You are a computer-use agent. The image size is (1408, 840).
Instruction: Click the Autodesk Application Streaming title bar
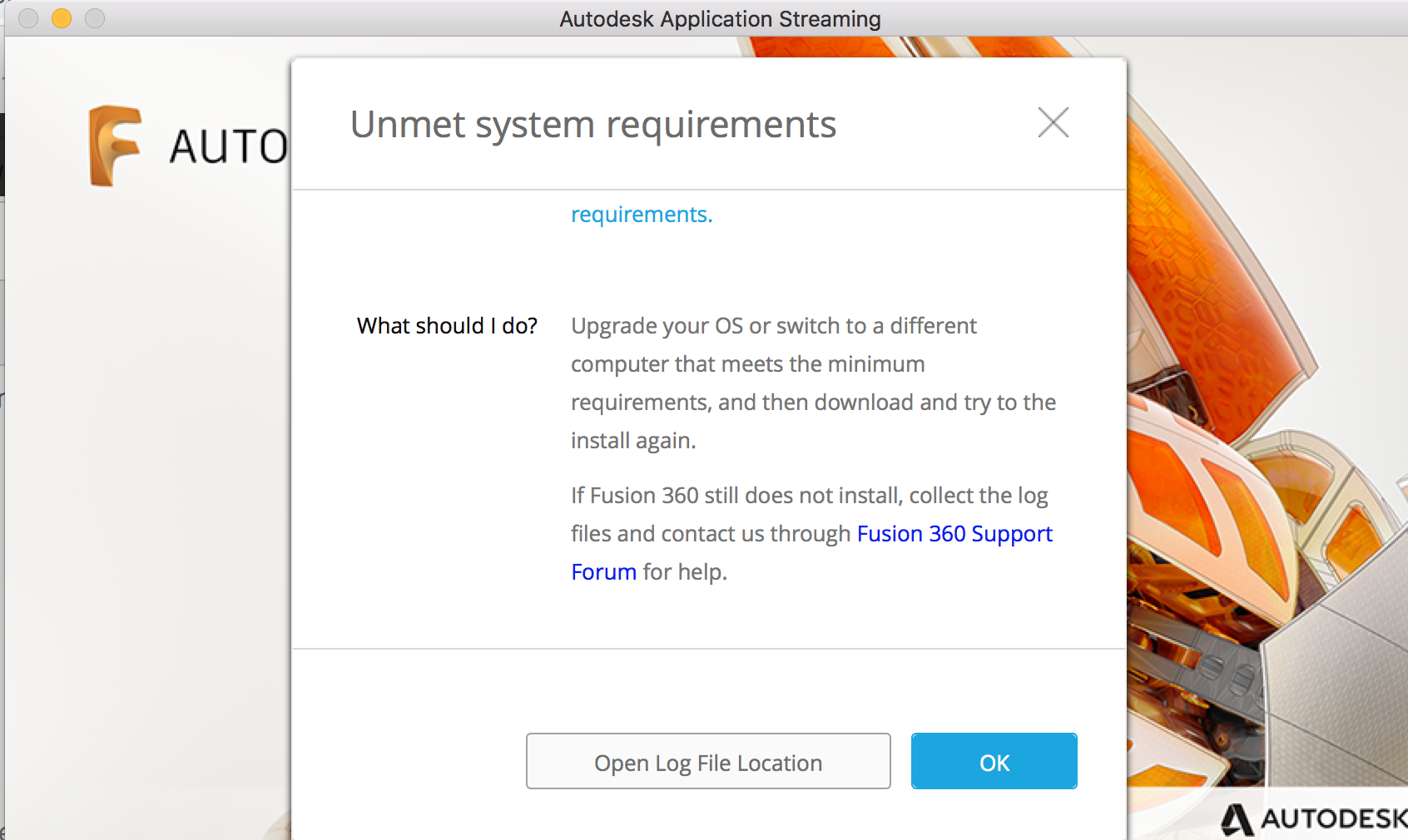coord(720,18)
